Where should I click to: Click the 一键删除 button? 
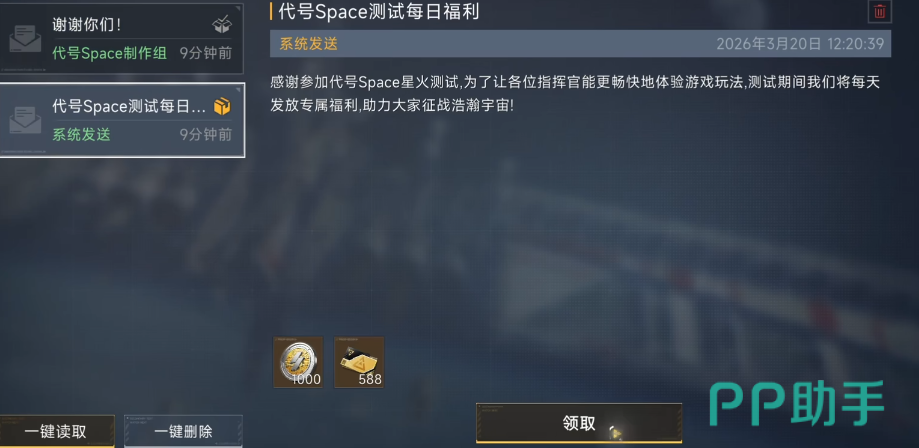[x=183, y=432]
